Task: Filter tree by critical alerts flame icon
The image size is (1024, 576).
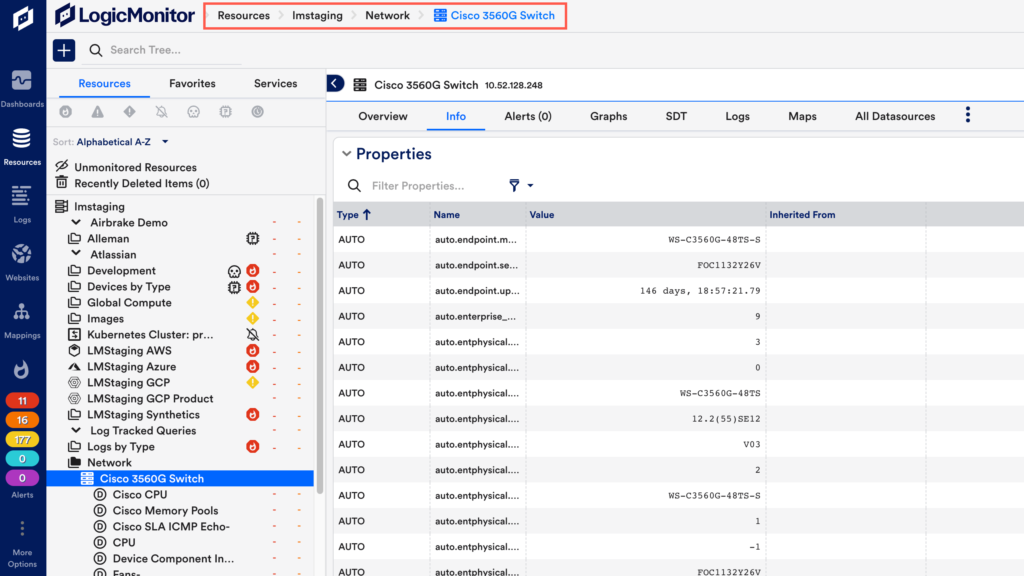Action: pyautogui.click(x=65, y=112)
